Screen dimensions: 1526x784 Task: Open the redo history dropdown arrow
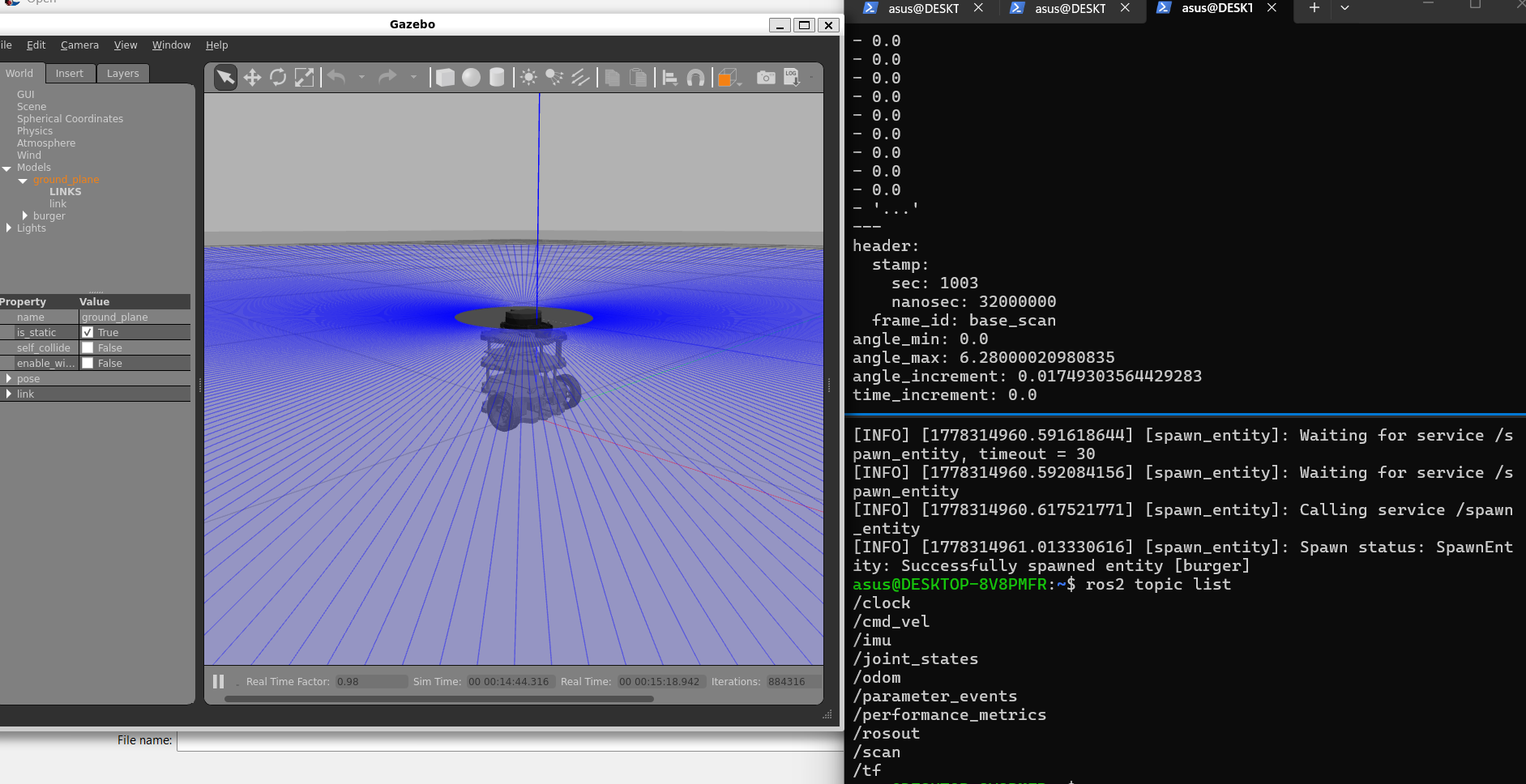click(413, 77)
